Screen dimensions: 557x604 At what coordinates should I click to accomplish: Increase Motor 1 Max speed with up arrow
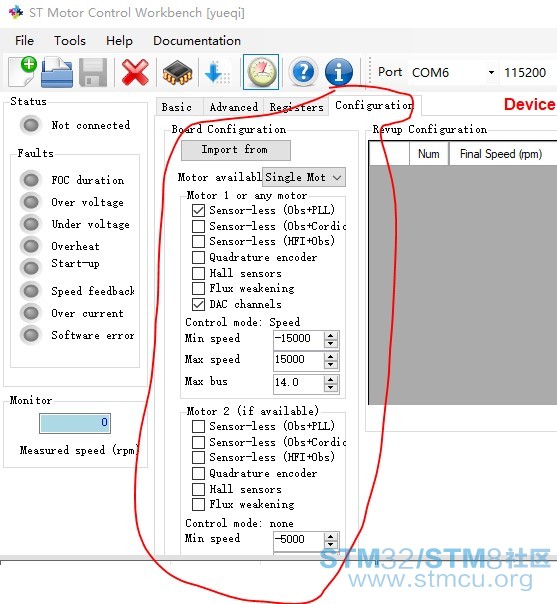(x=331, y=357)
